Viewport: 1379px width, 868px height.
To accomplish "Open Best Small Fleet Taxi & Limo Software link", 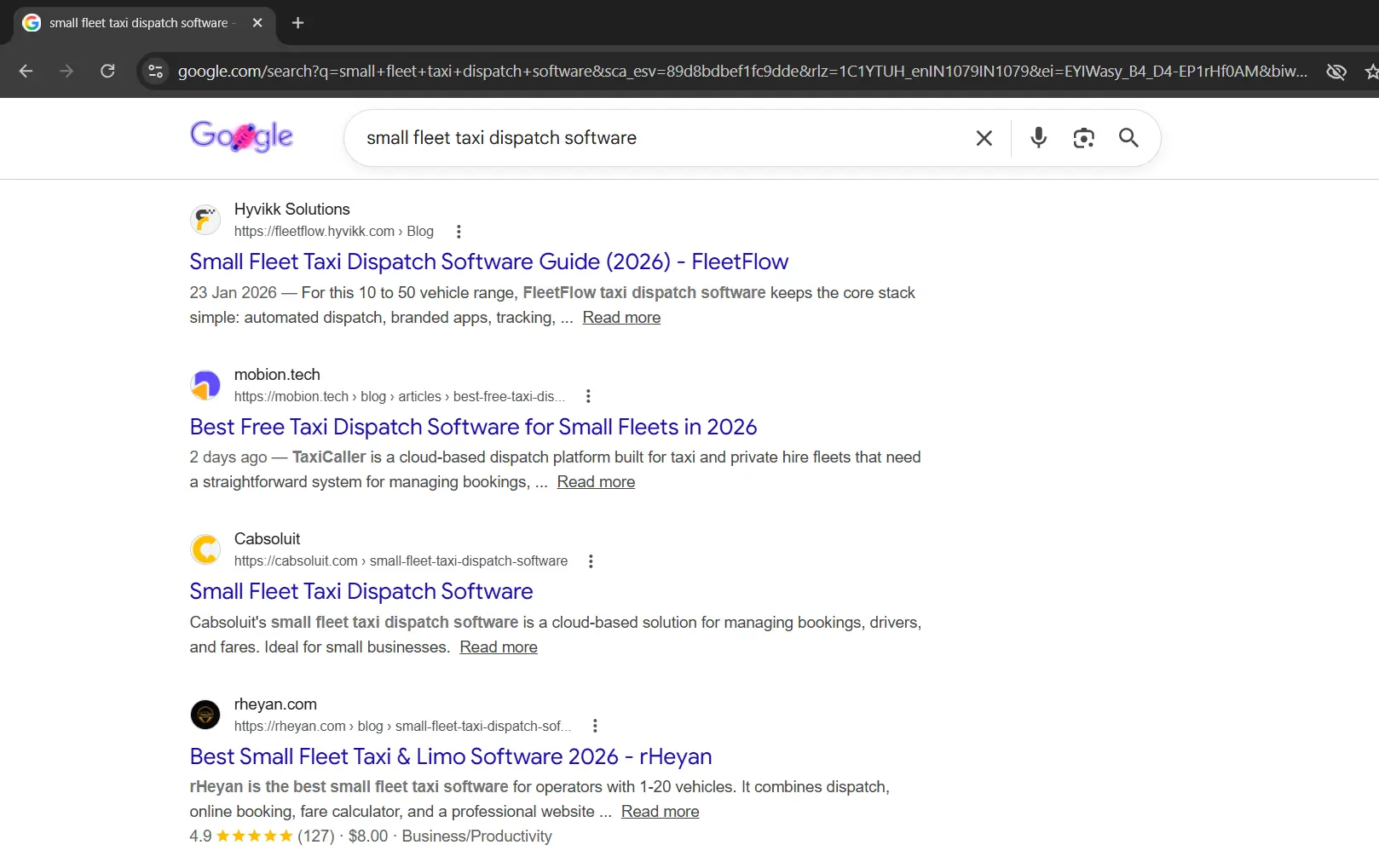I will coord(451,756).
